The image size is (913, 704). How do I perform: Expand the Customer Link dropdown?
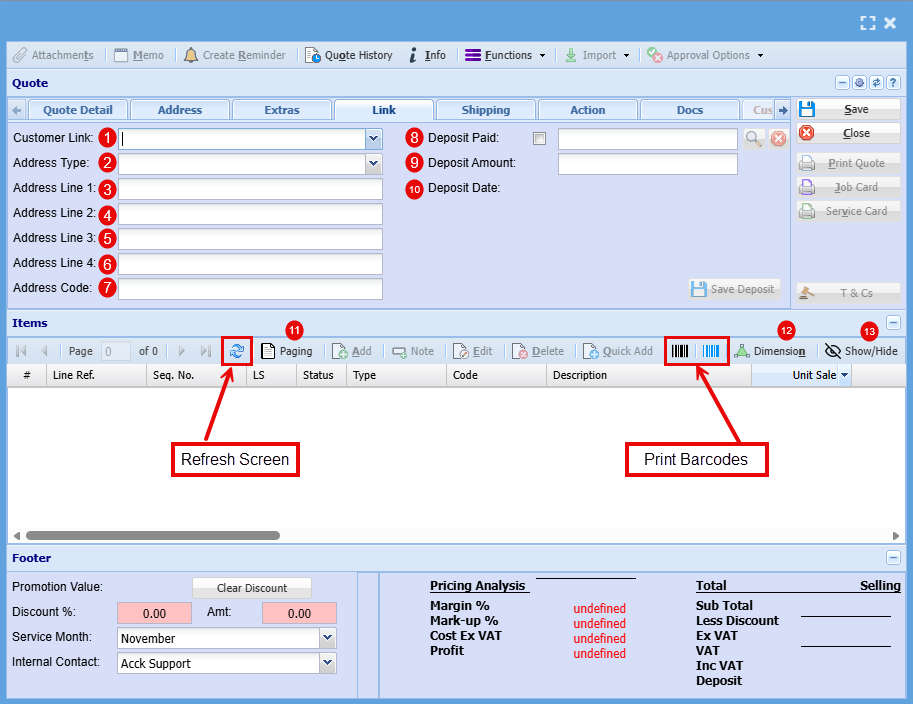[373, 139]
